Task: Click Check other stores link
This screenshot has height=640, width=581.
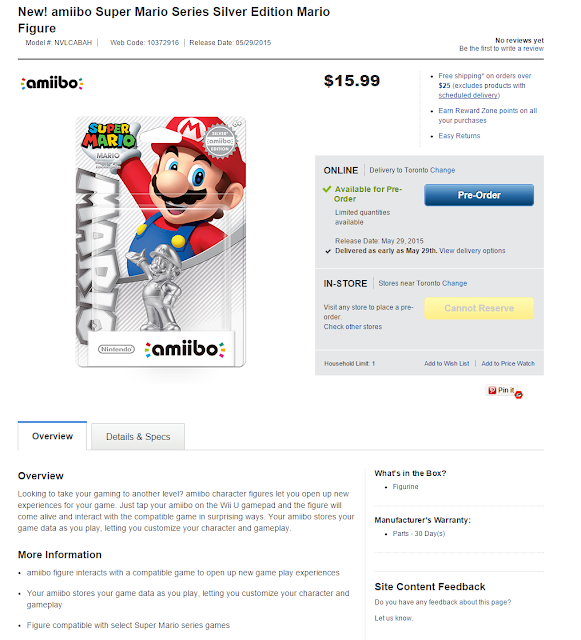Action: point(353,327)
